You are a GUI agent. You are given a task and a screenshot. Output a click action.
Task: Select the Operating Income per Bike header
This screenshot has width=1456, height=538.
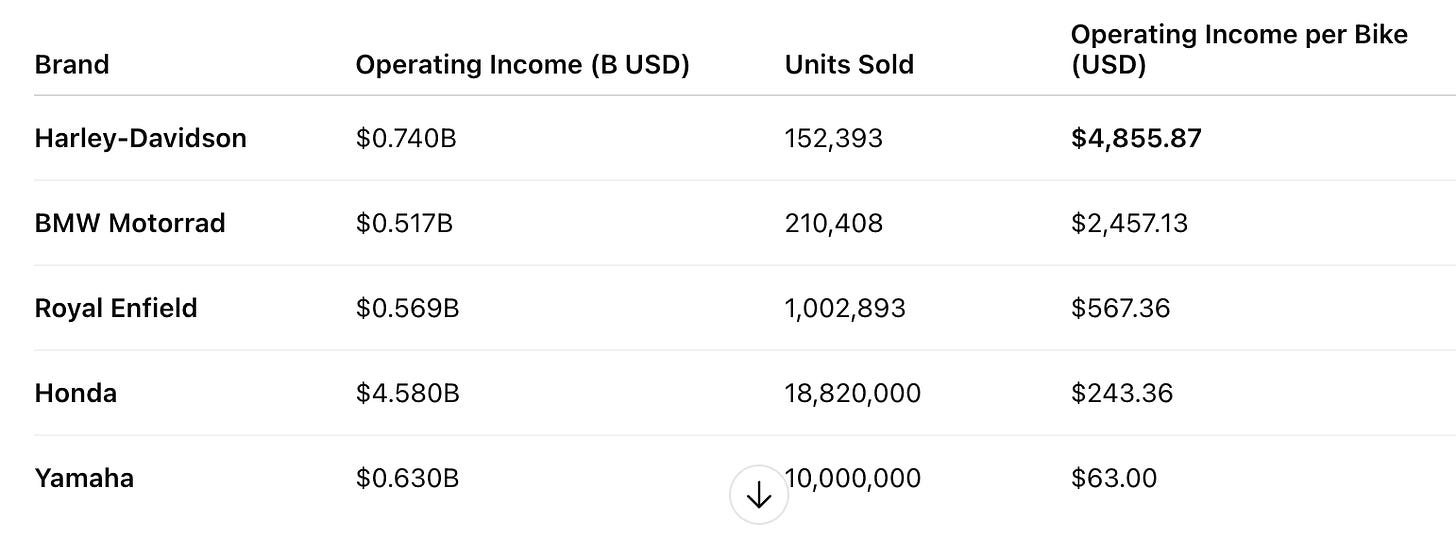coord(1238,50)
